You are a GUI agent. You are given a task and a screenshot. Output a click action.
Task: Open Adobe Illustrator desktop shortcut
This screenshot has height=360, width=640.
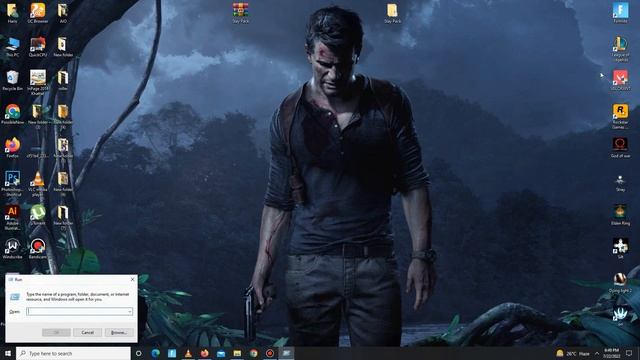(12, 217)
